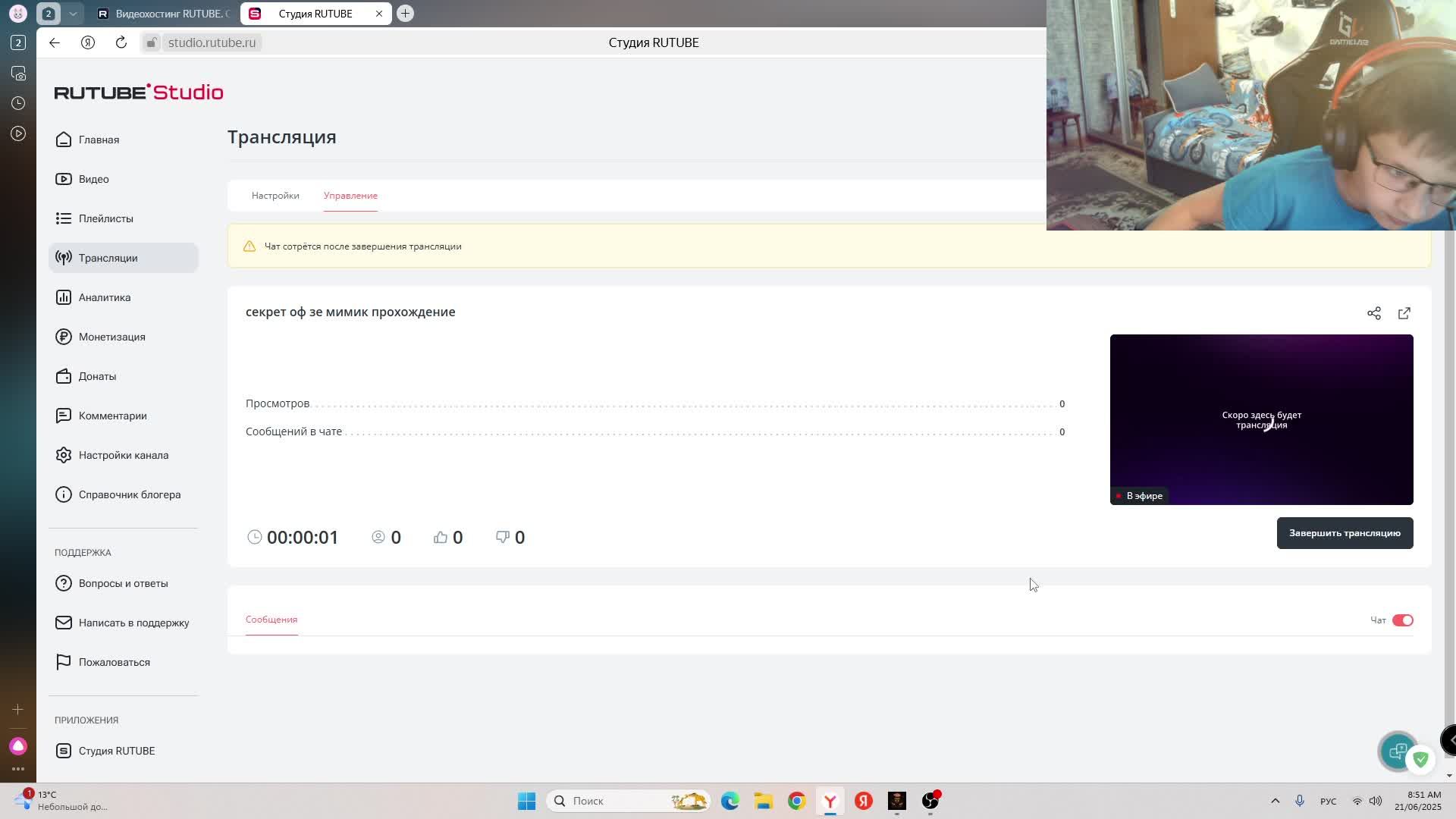Image resolution: width=1456 pixels, height=819 pixels.
Task: Expand the side panel arrow at right edge
Action: pyautogui.click(x=1450, y=739)
